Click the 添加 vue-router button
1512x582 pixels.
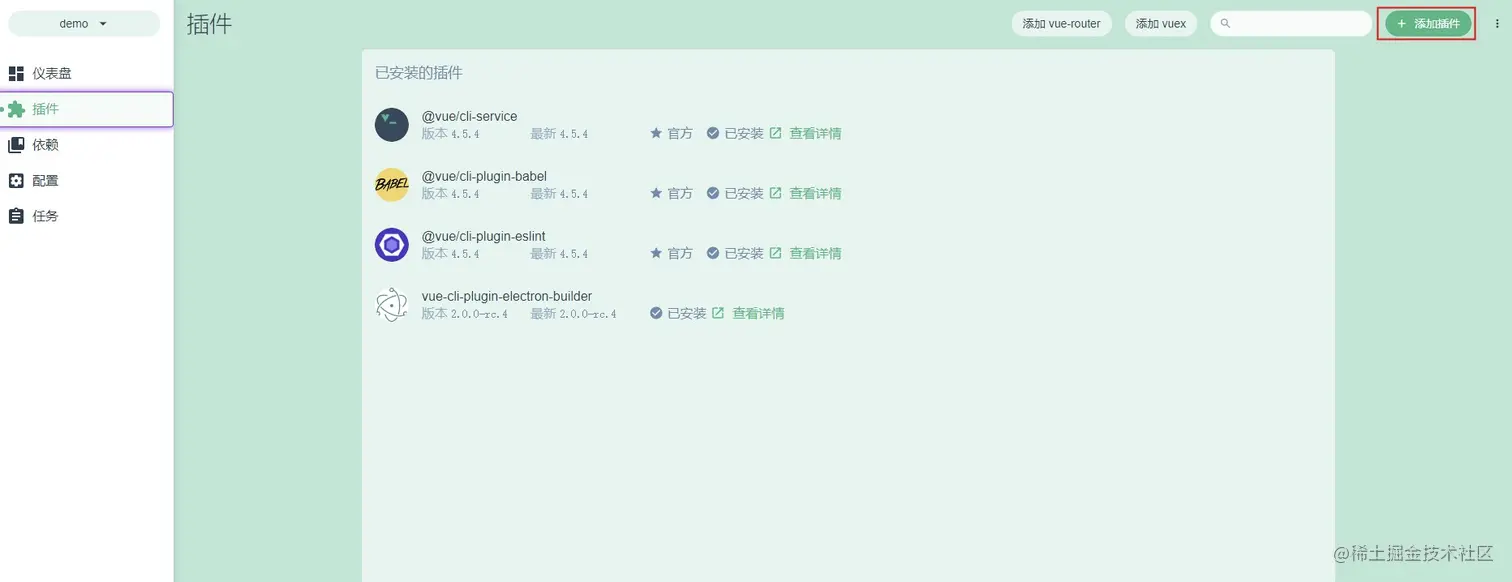[1061, 24]
